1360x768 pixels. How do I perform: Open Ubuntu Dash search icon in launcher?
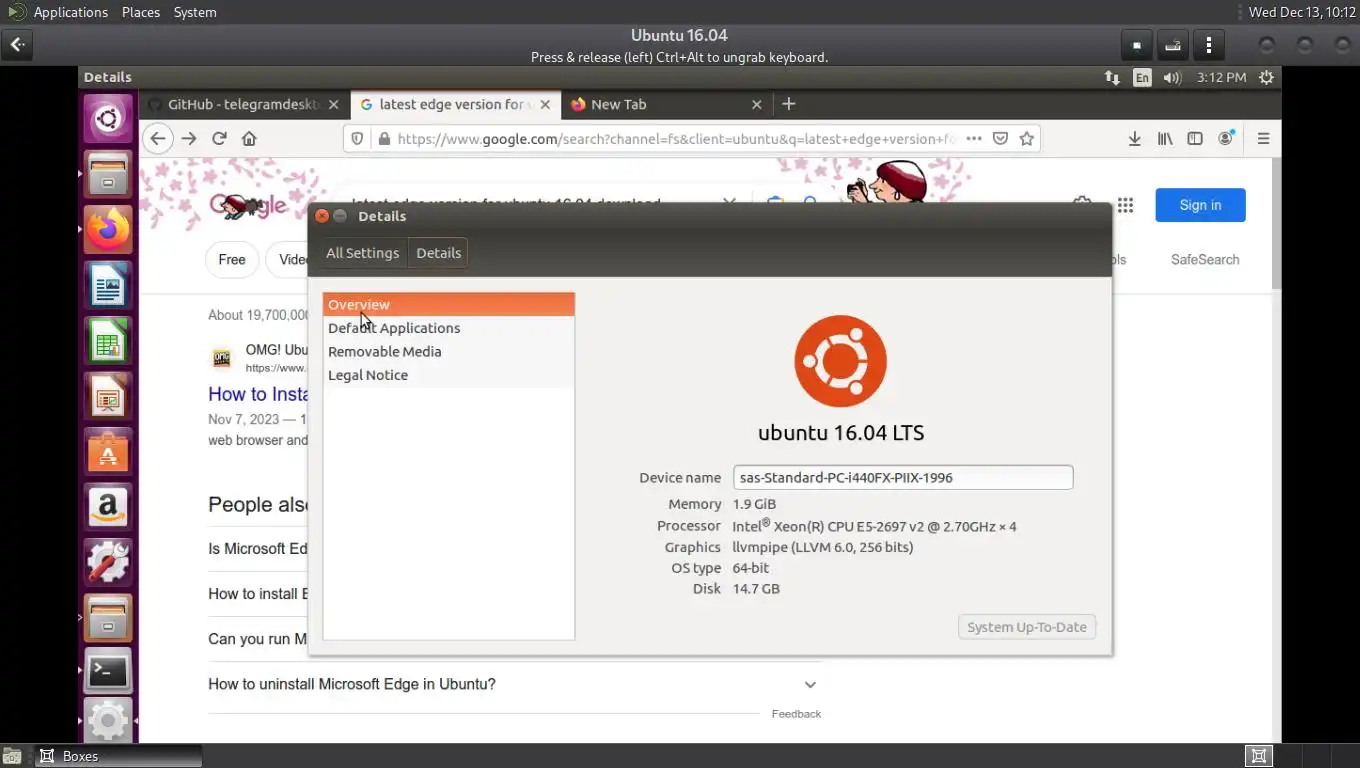108,120
